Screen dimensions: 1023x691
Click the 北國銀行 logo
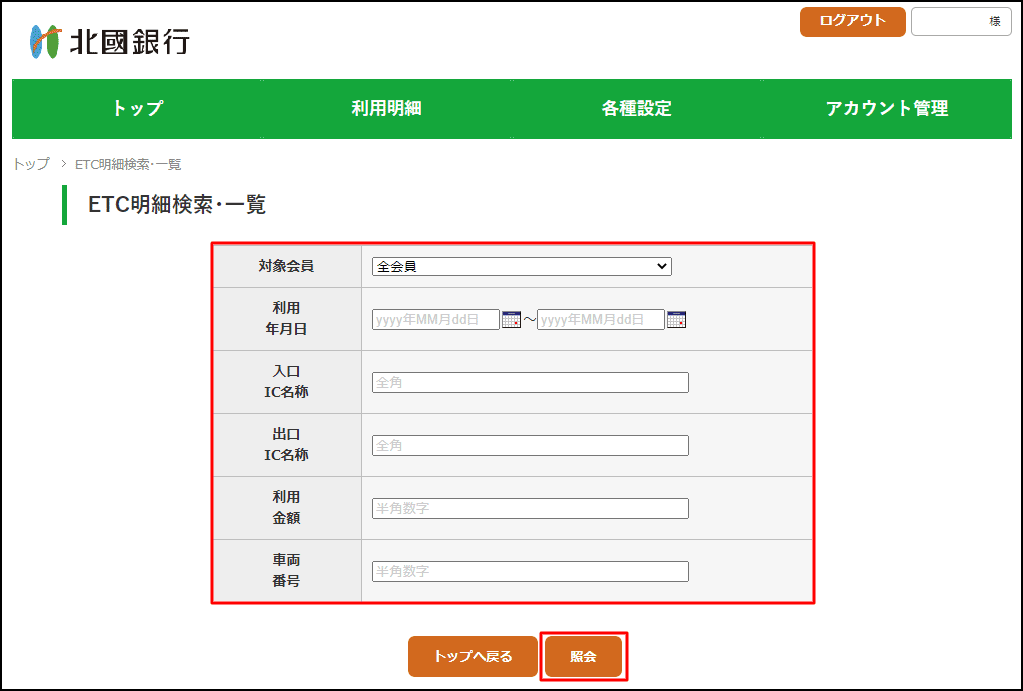pos(109,41)
